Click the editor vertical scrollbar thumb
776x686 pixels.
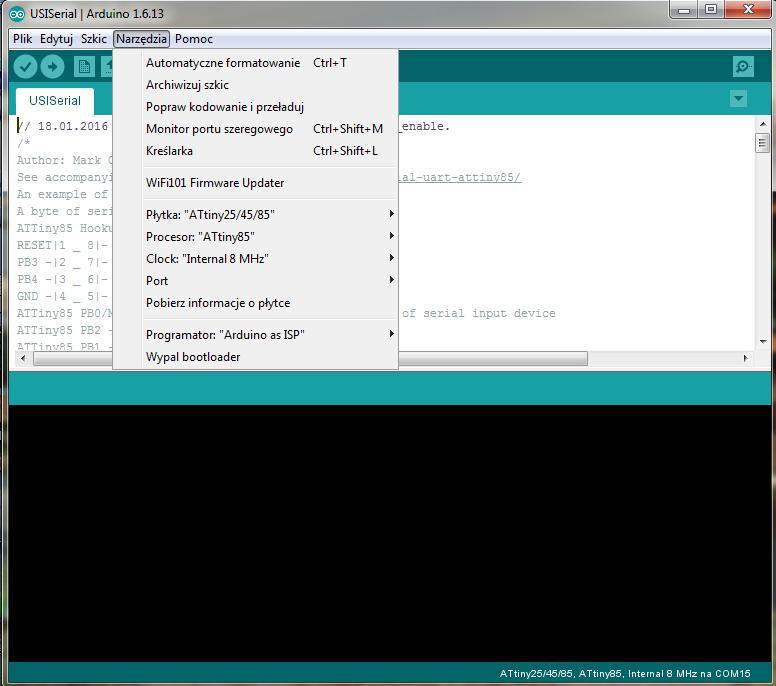(762, 144)
